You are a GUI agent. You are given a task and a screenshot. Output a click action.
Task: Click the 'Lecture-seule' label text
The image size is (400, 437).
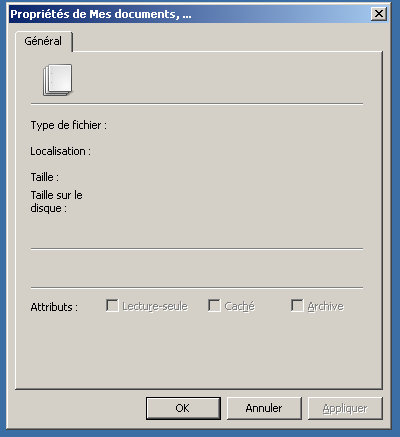155,306
